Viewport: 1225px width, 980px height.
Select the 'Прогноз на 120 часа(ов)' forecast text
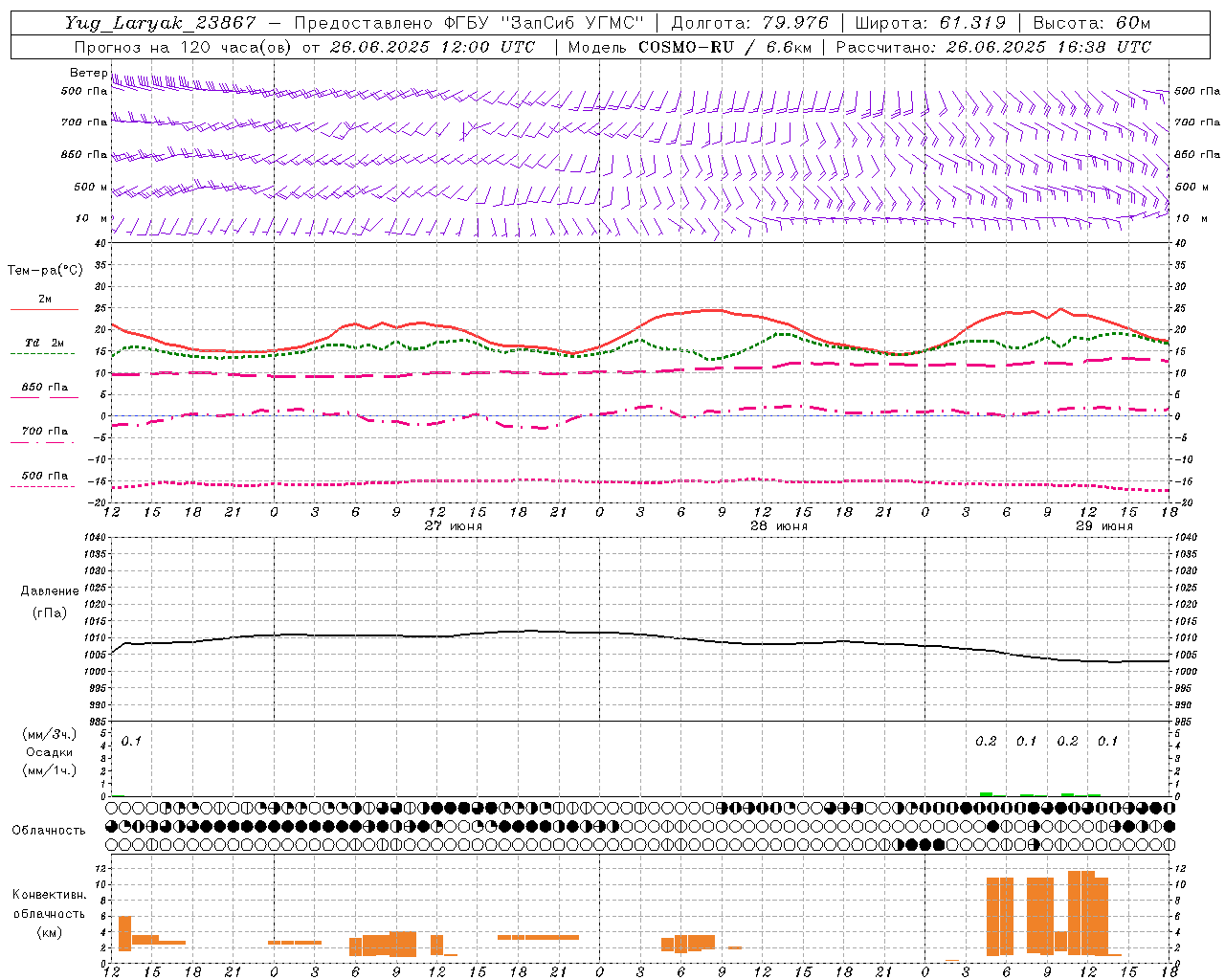pyautogui.click(x=182, y=47)
